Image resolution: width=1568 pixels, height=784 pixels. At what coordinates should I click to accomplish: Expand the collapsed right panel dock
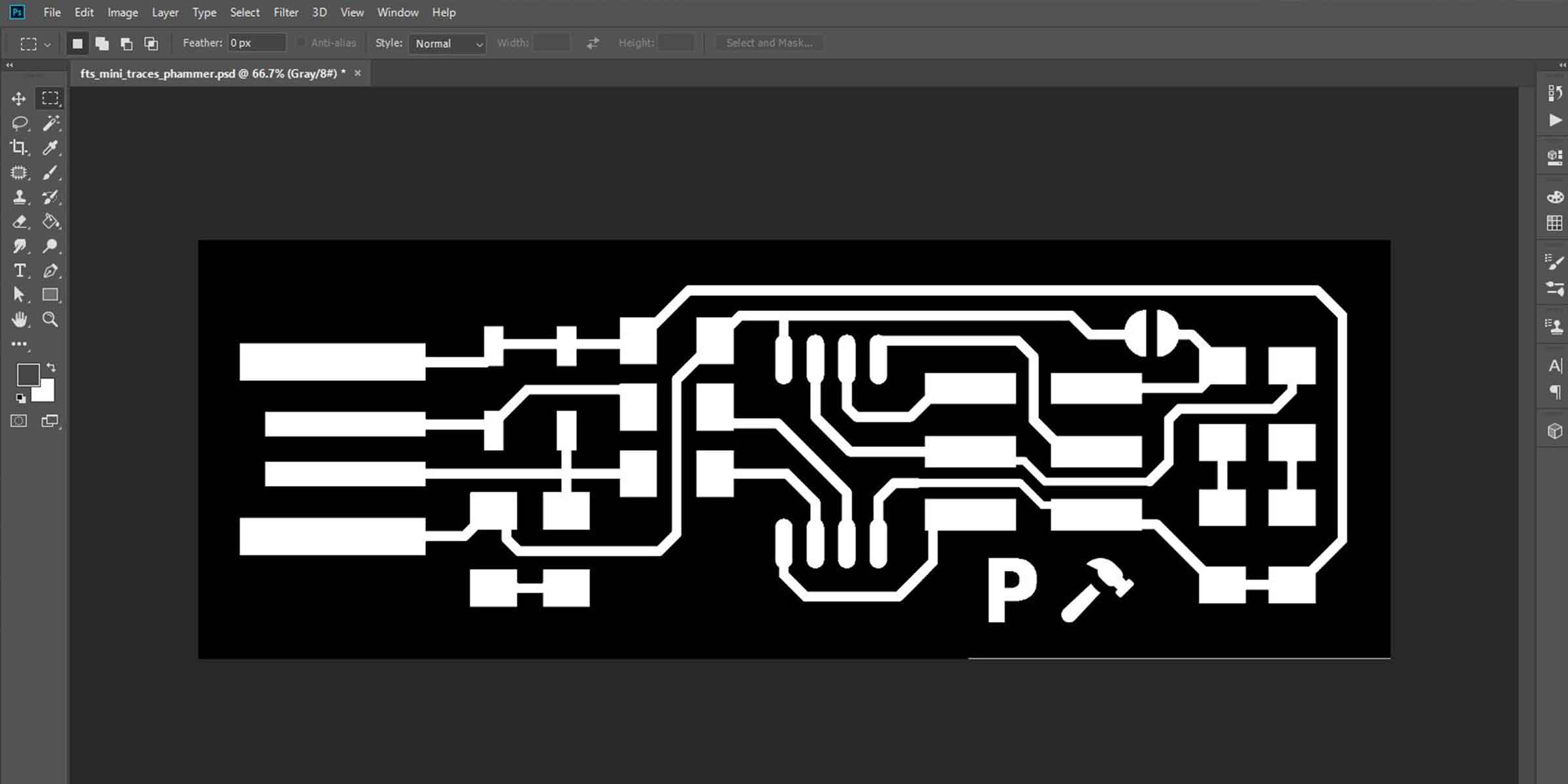click(x=1562, y=65)
